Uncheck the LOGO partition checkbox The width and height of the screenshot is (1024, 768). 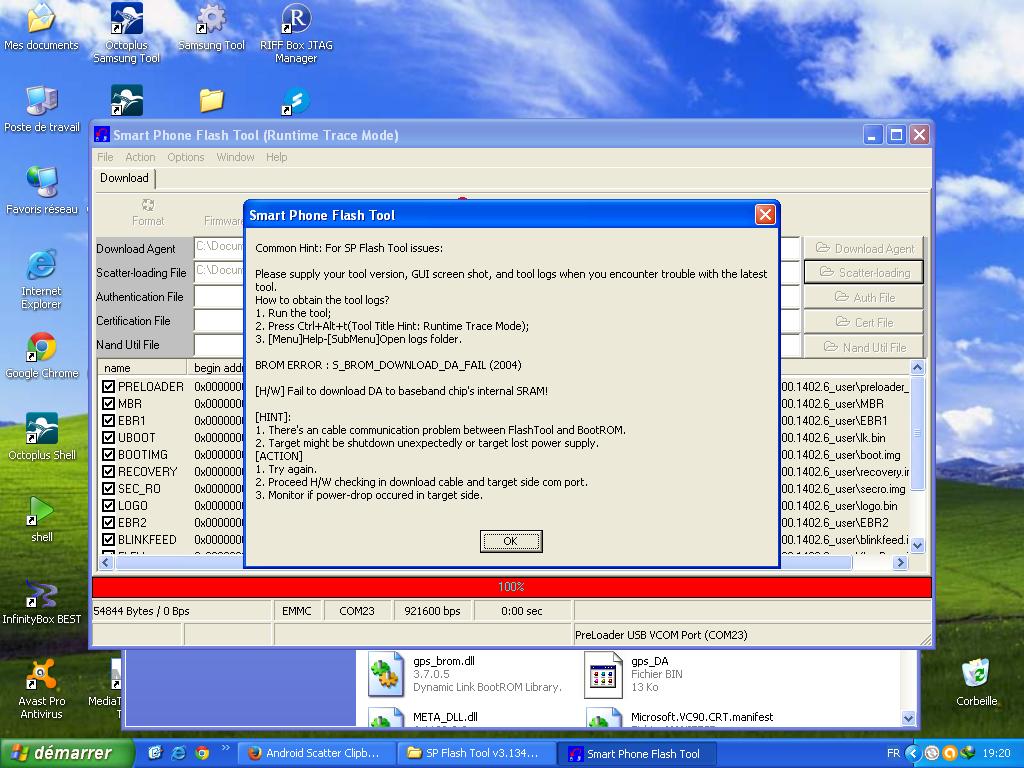(108, 505)
